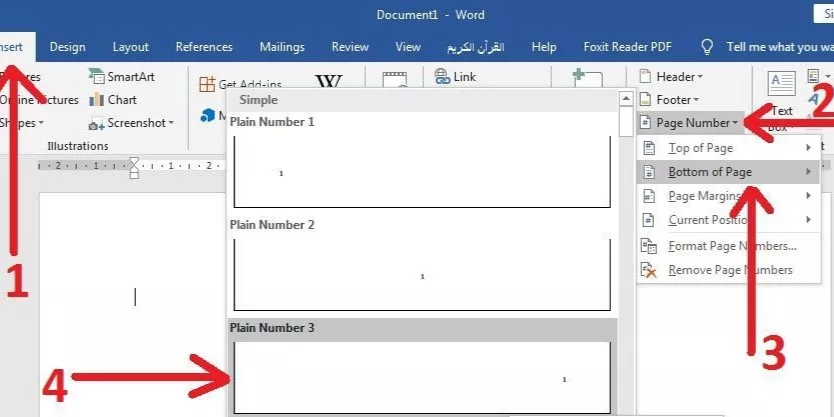Click the Page Number dropdown button
Screen dimensions: 834x417
tap(689, 123)
